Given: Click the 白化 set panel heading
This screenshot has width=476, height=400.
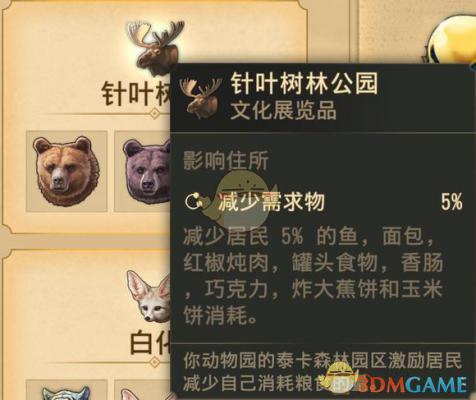Looking at the screenshot, I should pos(150,343).
